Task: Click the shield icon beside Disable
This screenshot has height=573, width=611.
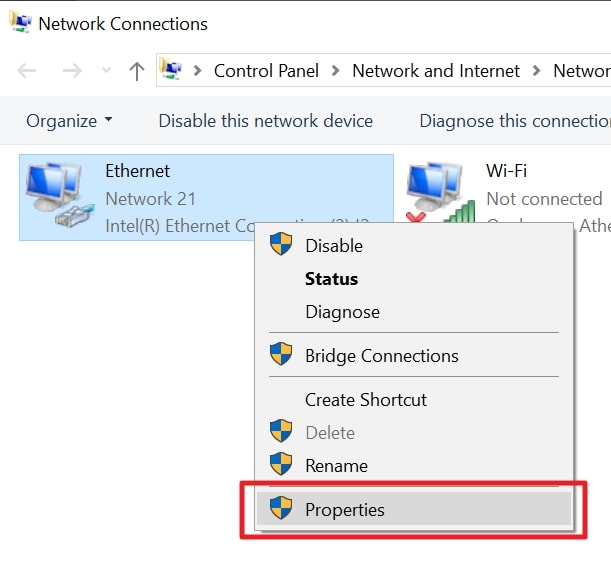Action: [281, 244]
